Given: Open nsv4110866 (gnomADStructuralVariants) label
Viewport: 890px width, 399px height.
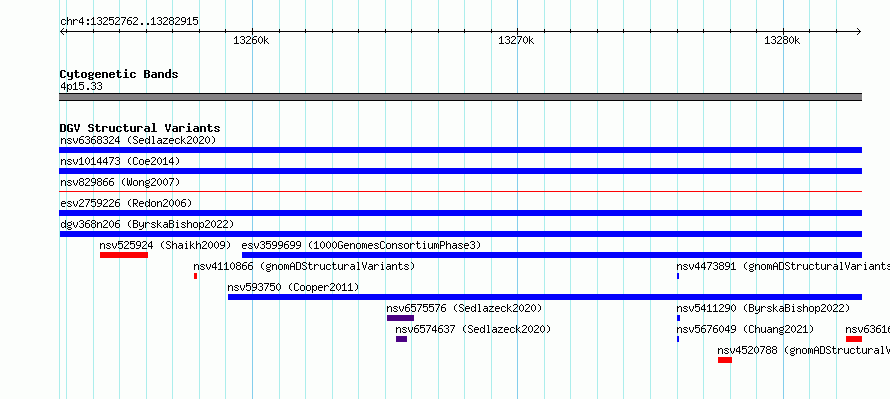Looking at the screenshot, I should (x=304, y=266).
